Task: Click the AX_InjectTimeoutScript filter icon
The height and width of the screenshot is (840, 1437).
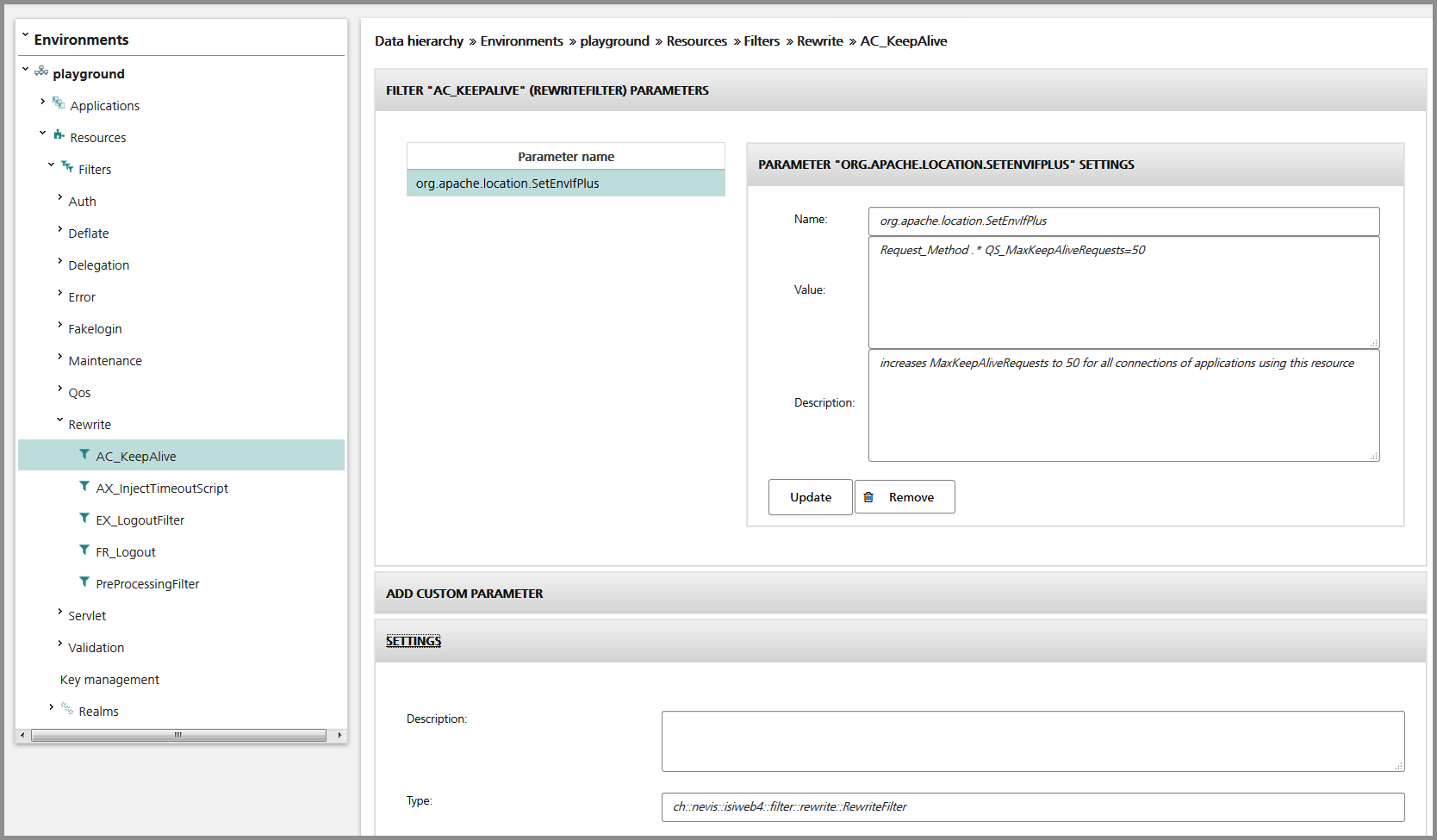Action: (84, 486)
